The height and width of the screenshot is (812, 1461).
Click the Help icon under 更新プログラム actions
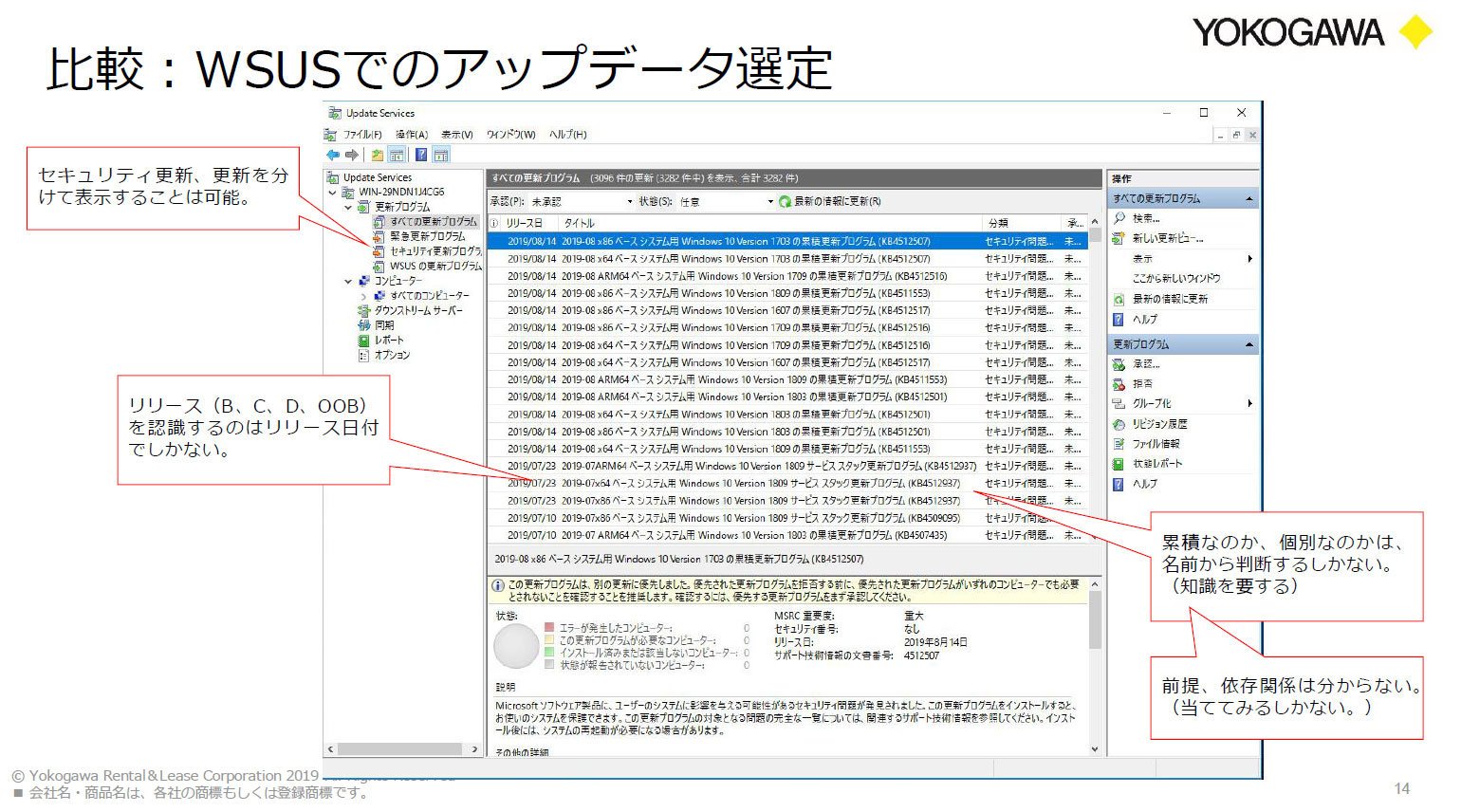(x=1119, y=484)
